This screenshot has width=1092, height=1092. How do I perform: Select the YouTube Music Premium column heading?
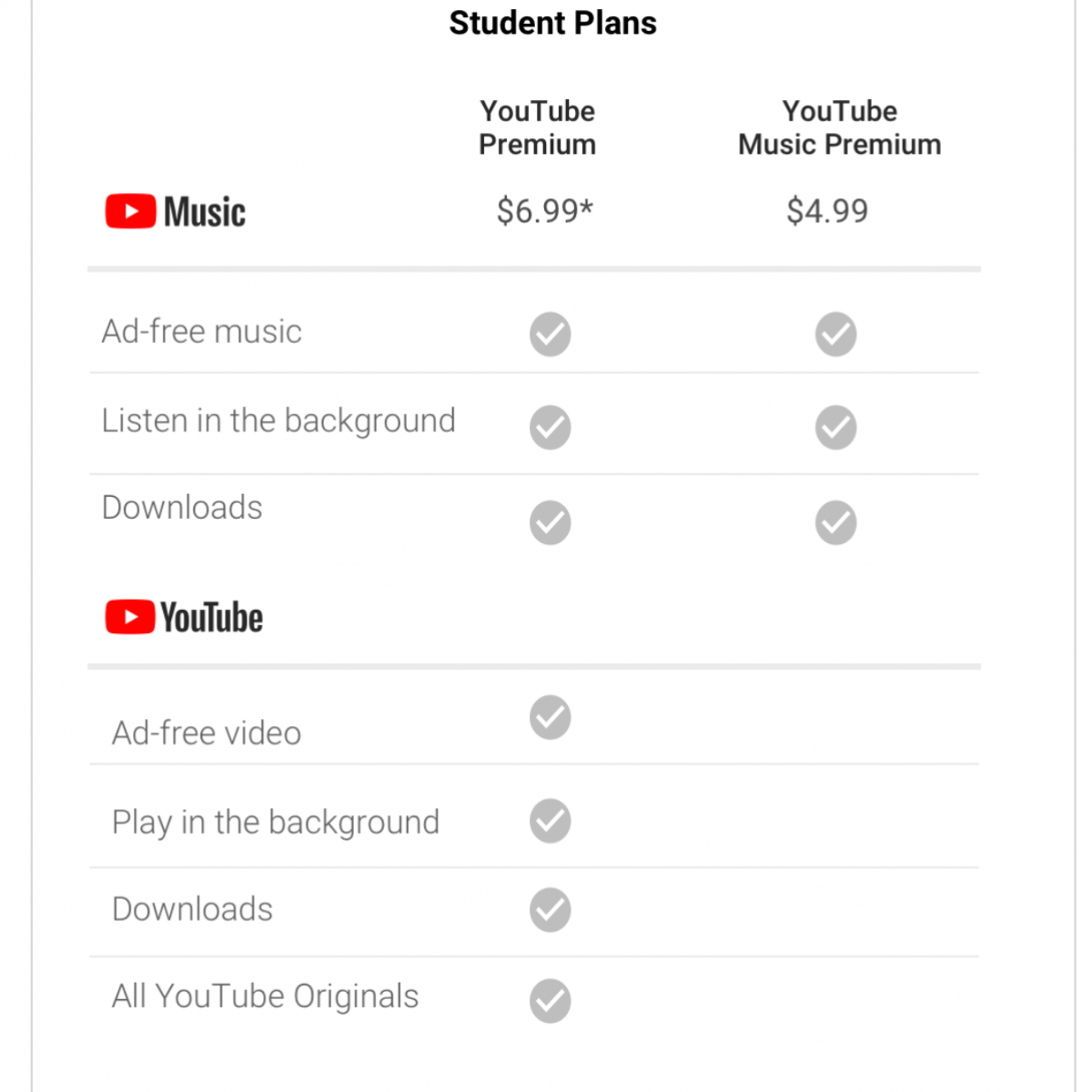point(839,128)
